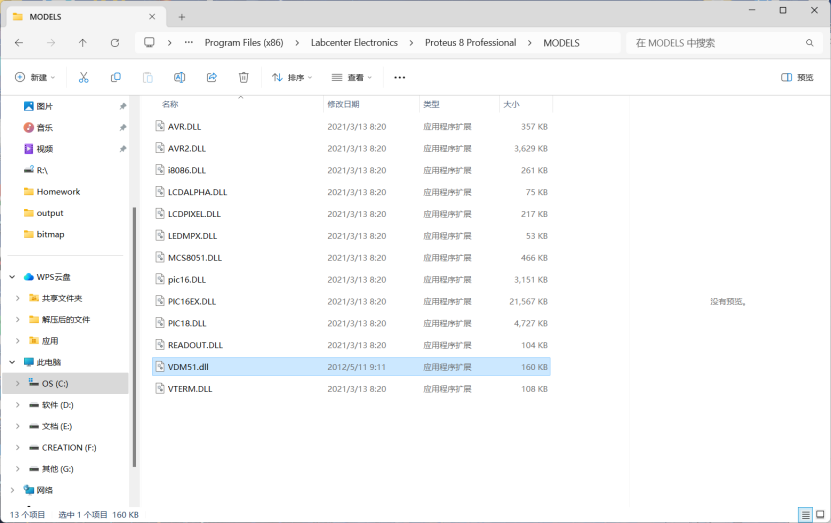The image size is (831, 523).
Task: Select the pic16.DLL file
Action: [x=351, y=279]
